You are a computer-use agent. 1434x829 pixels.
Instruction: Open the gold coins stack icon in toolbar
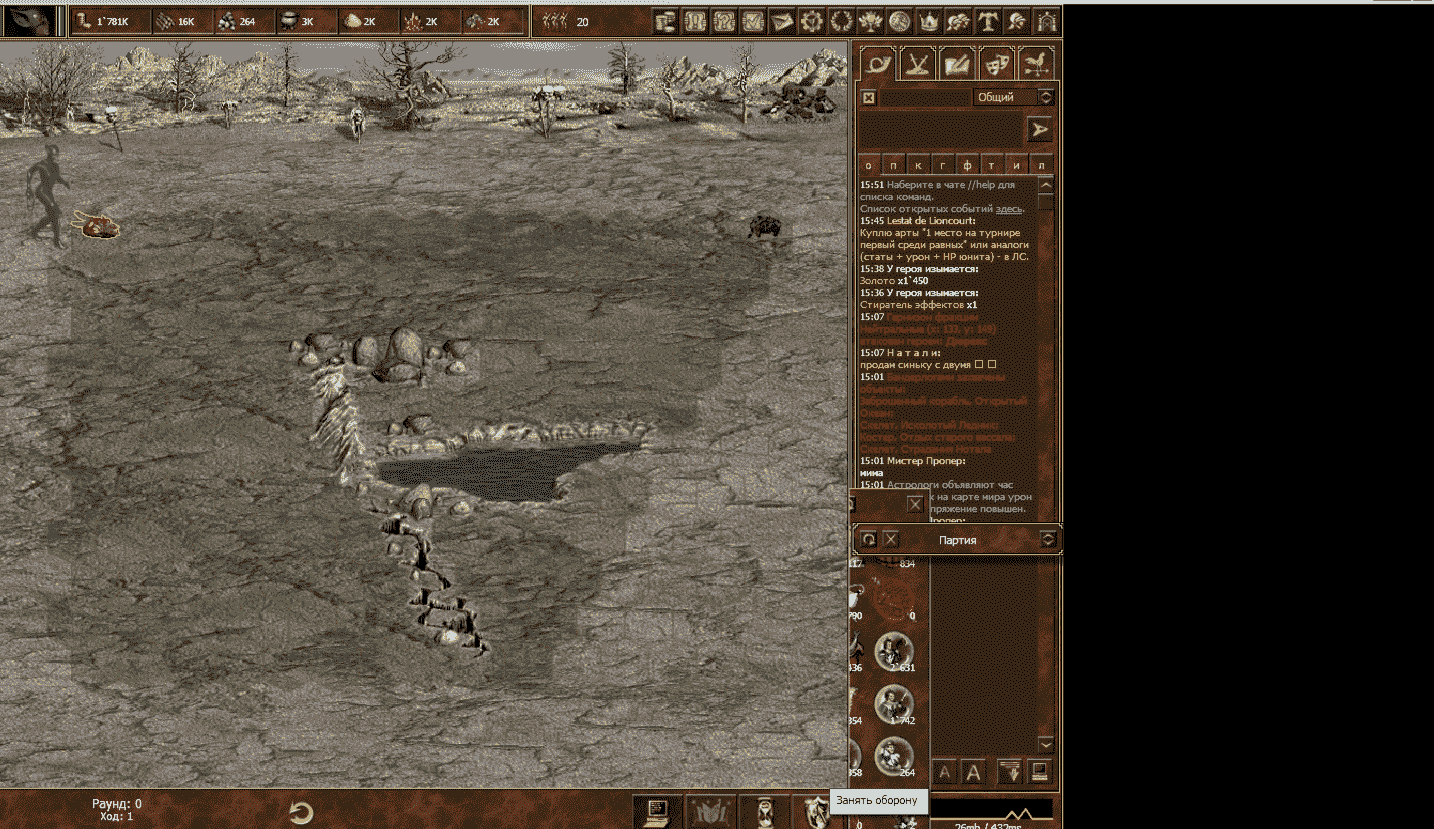click(x=667, y=21)
